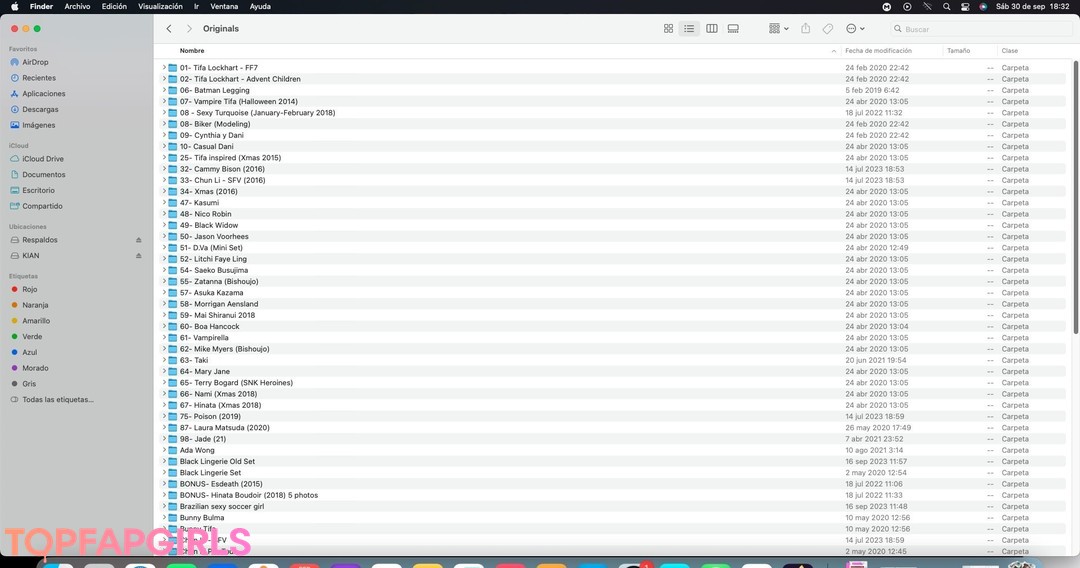
Task: Expand the Ada Wong folder
Action: pos(164,450)
